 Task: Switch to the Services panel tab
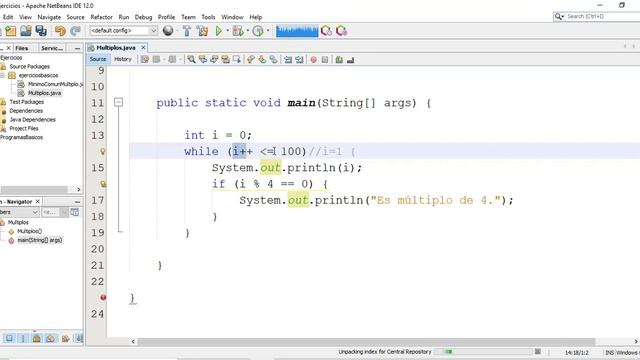[x=52, y=48]
